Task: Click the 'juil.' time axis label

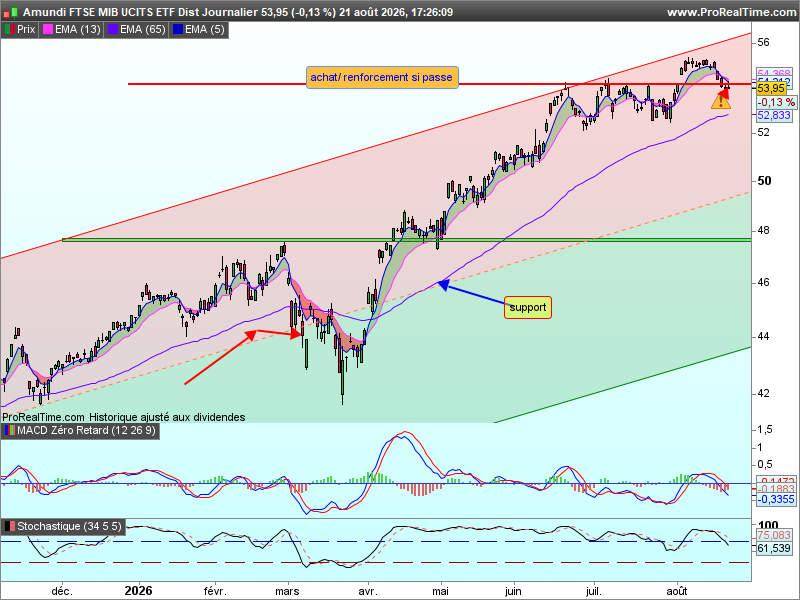Action: point(593,591)
